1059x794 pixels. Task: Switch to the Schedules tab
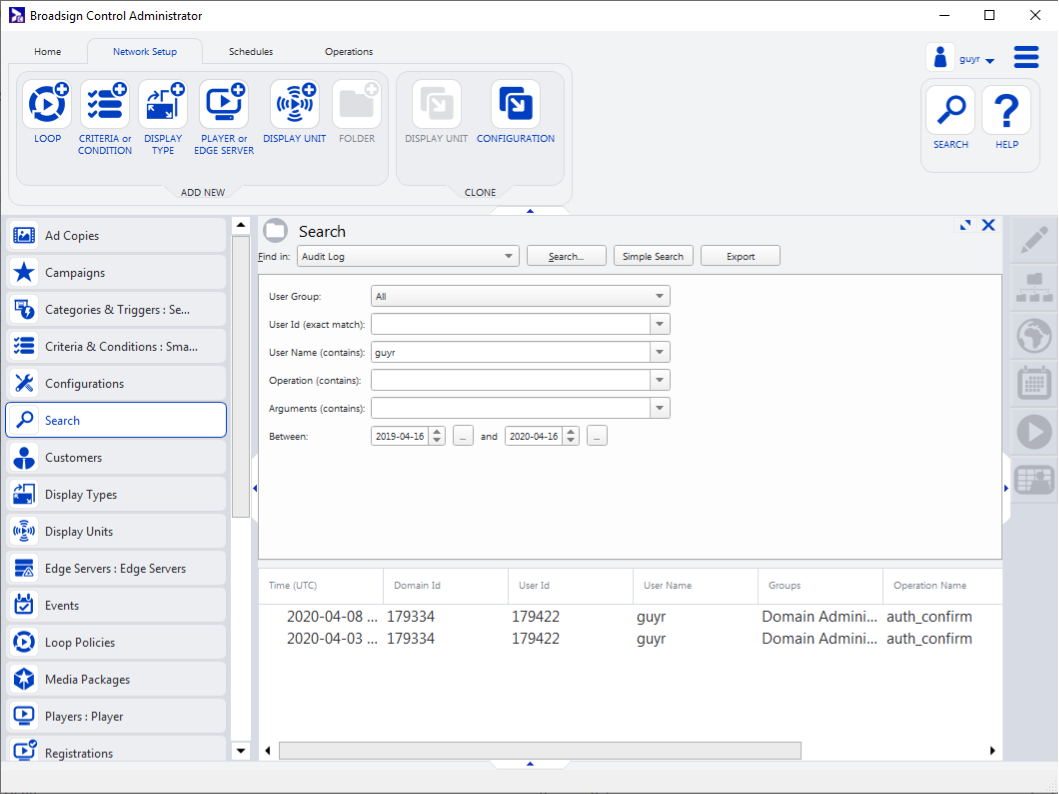pyautogui.click(x=250, y=52)
